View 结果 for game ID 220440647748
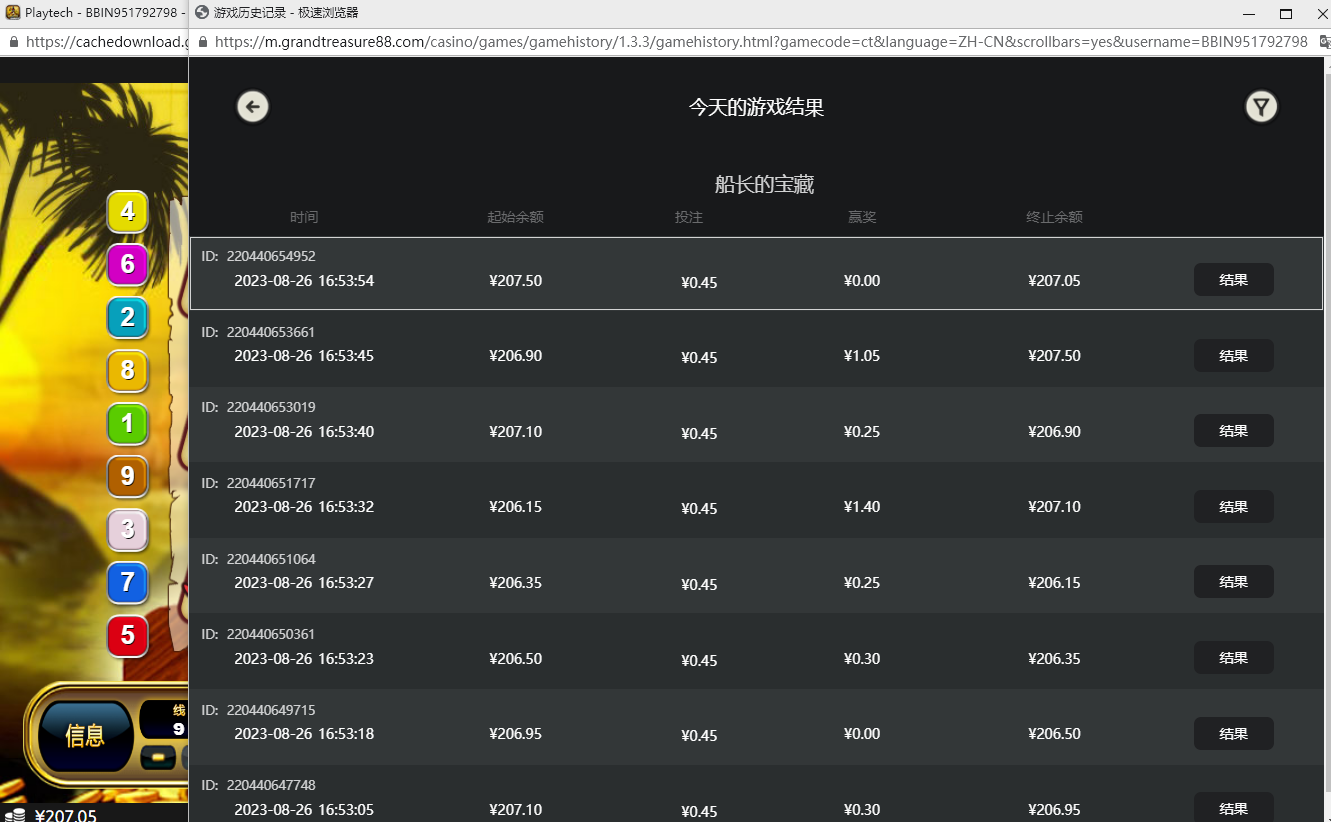This screenshot has width=1331, height=822. pos(1233,808)
